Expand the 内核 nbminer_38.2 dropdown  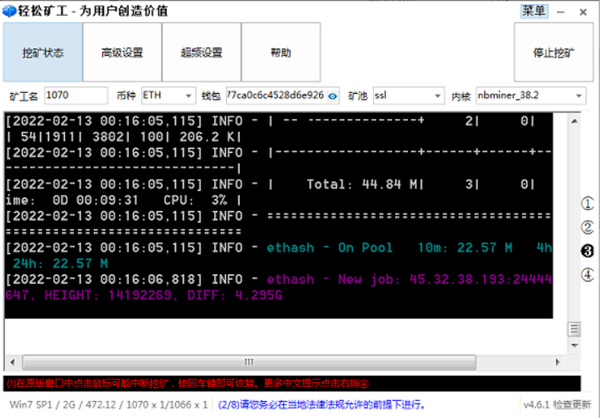pos(579,96)
